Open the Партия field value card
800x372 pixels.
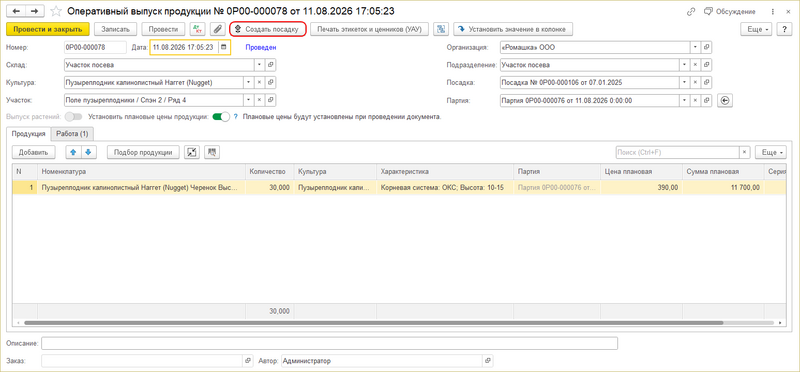[707, 101]
